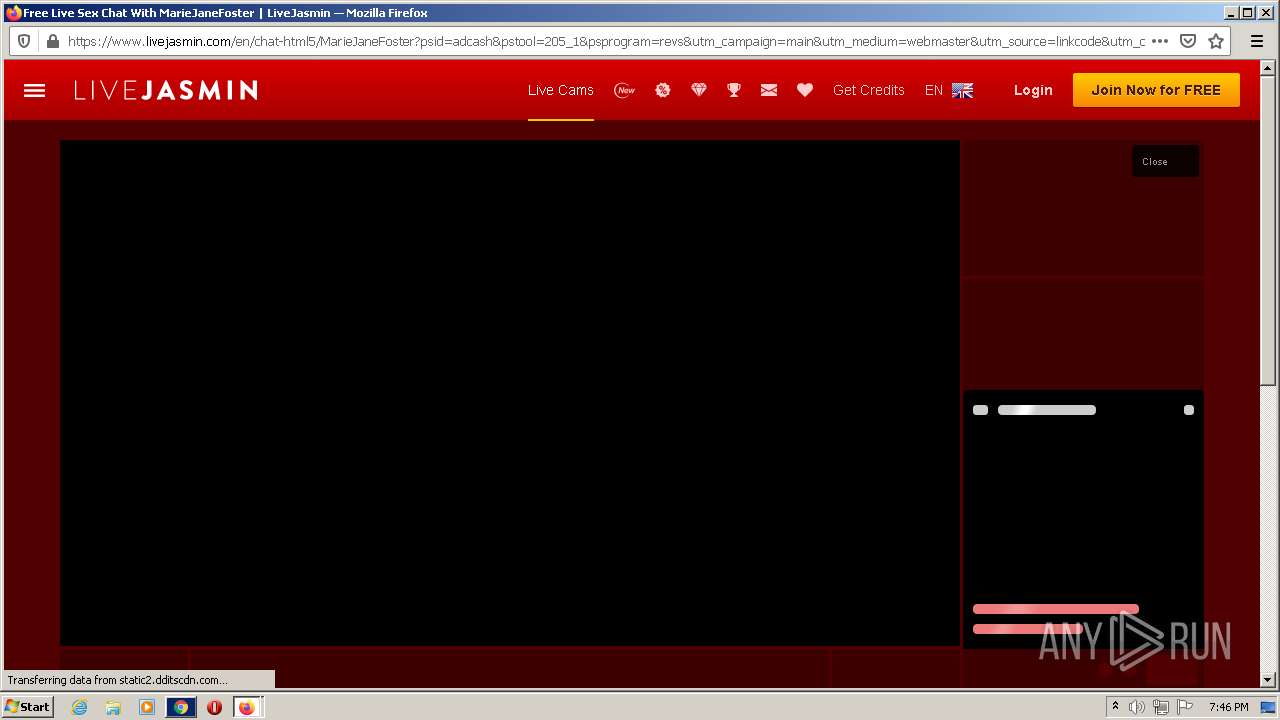Expand the EN language selector
The height and width of the screenshot is (720, 1280).
[949, 90]
